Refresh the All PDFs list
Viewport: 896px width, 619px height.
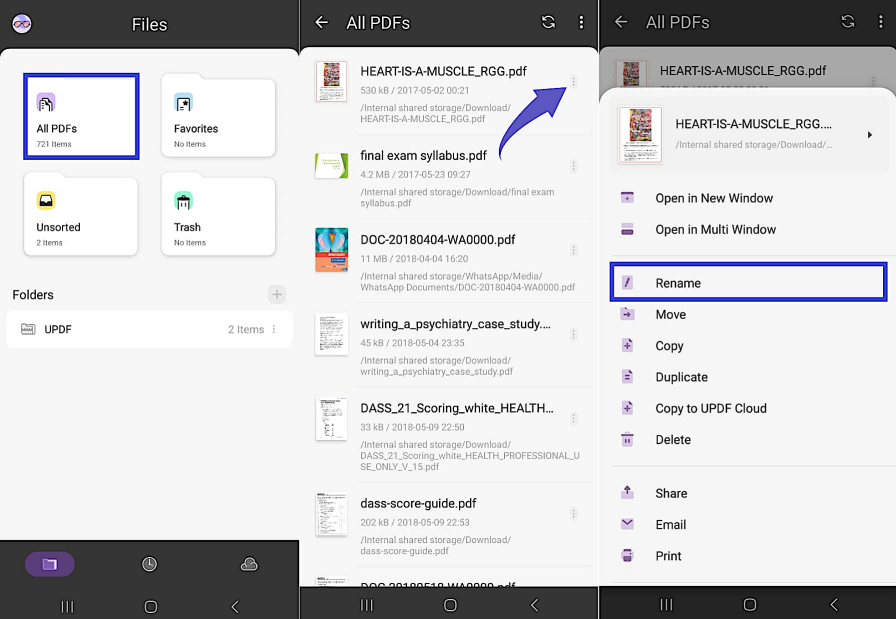(x=548, y=22)
